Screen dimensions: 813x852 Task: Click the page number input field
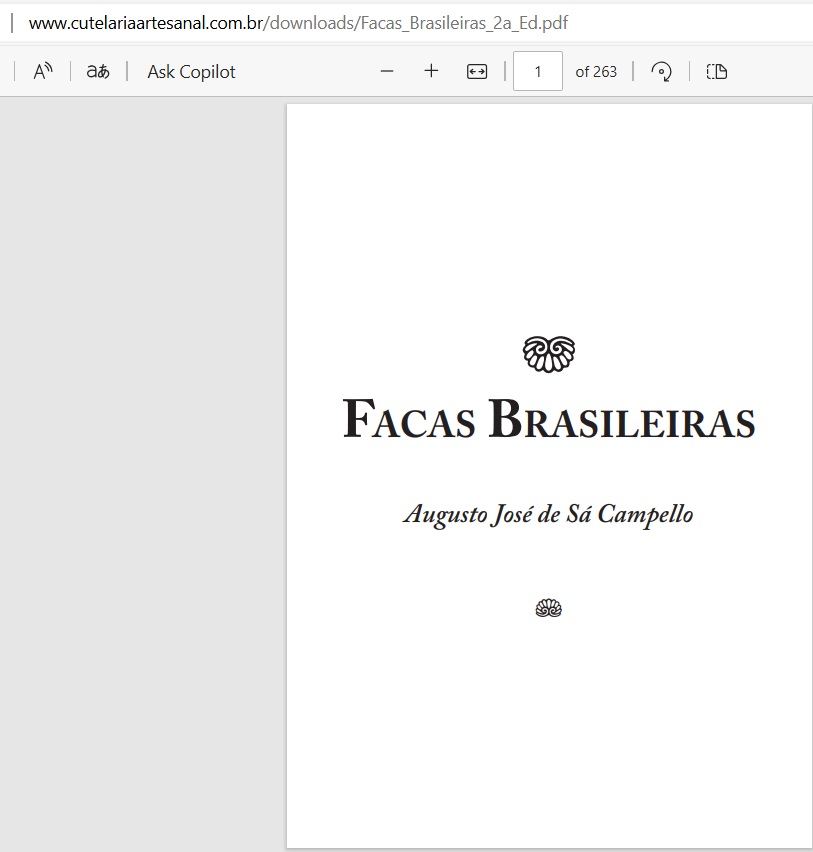(537, 71)
